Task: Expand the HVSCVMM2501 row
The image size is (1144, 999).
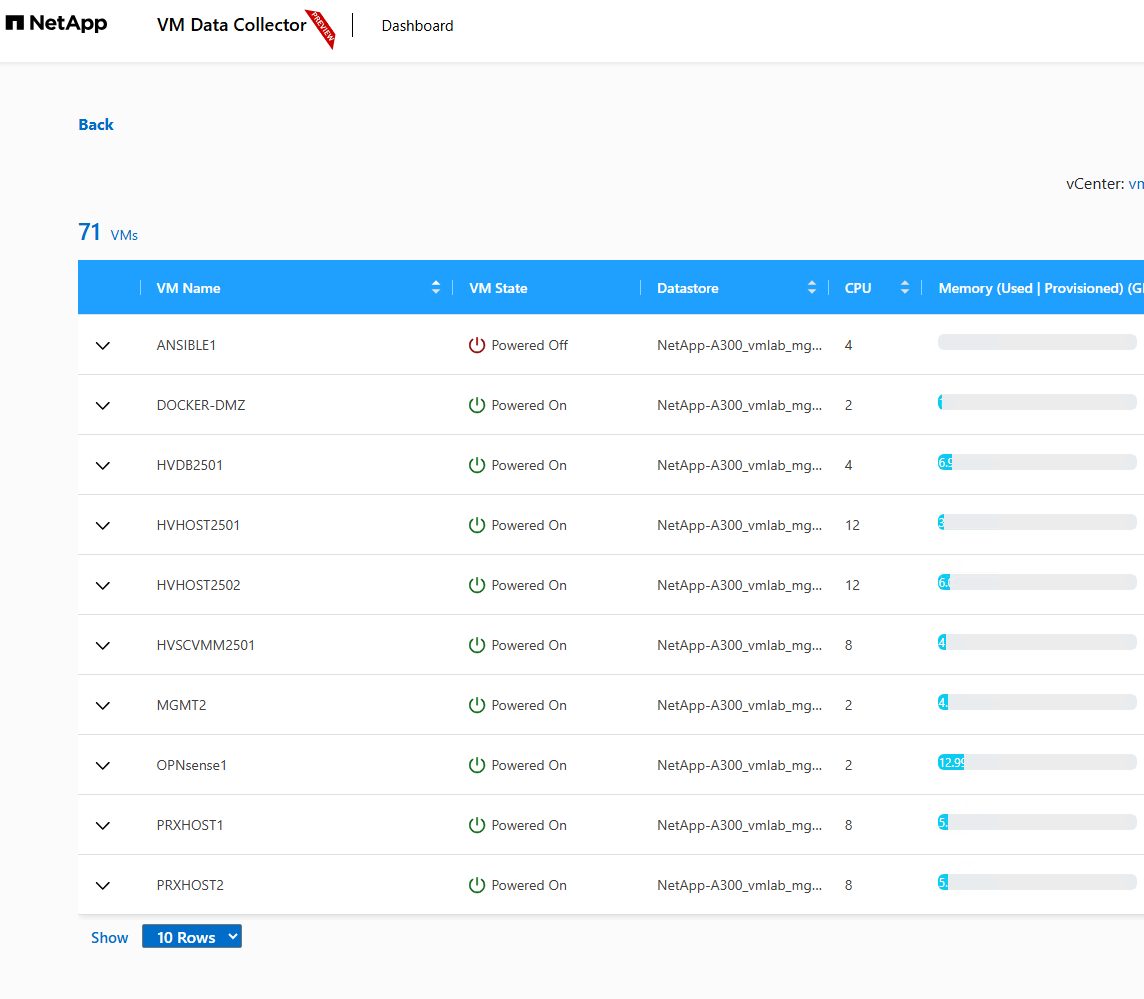Action: (x=103, y=645)
